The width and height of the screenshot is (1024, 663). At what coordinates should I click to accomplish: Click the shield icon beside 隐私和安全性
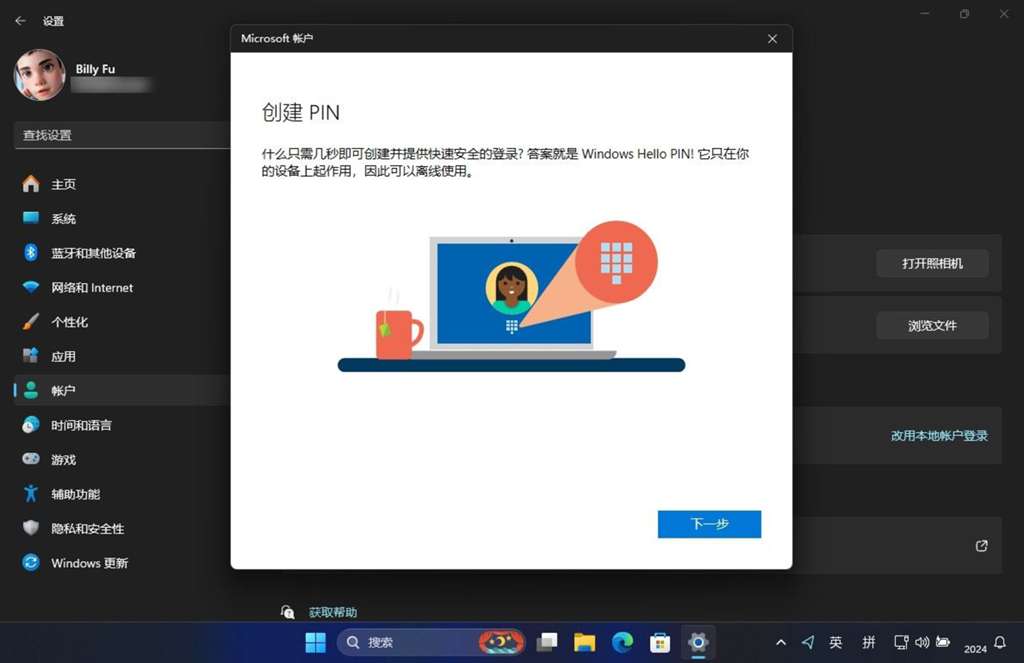pos(31,527)
